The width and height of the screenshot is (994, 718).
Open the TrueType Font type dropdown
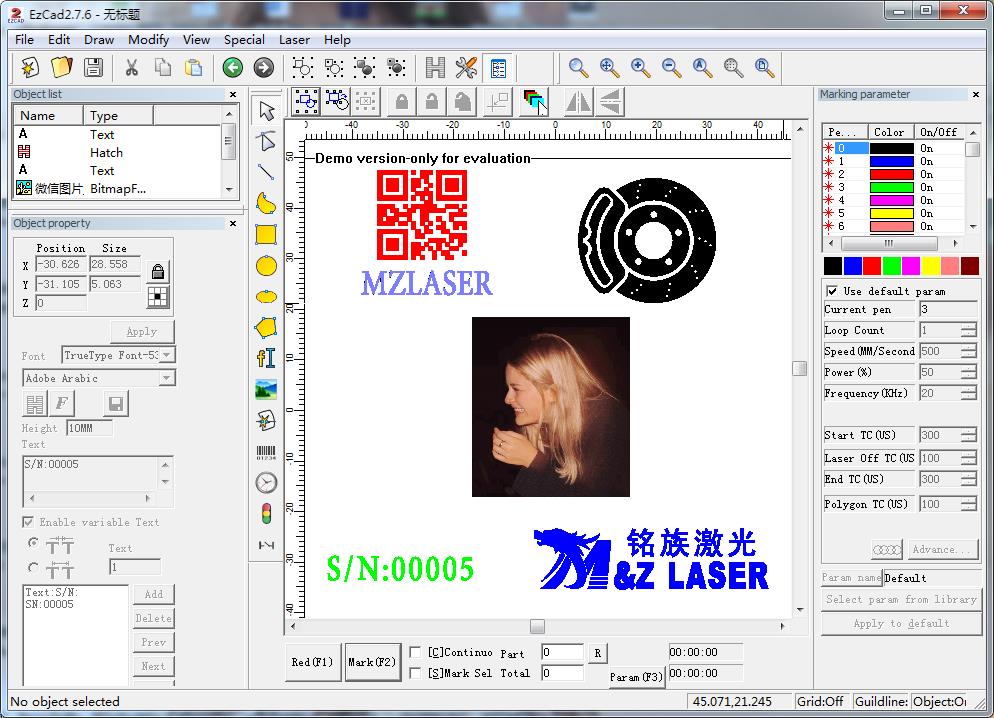point(167,355)
